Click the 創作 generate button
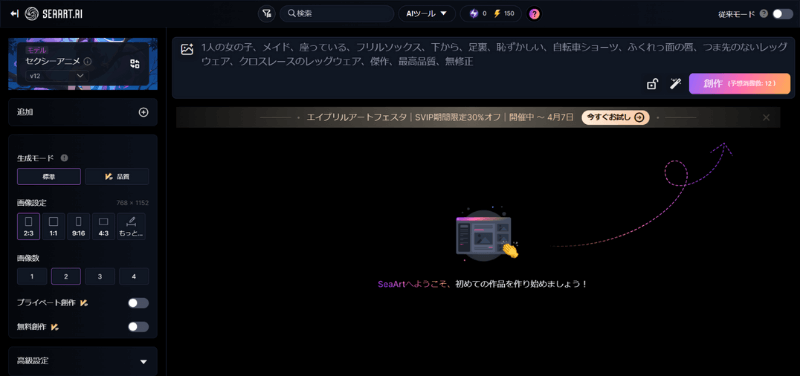Viewport: 800px width, 376px height. [739, 84]
